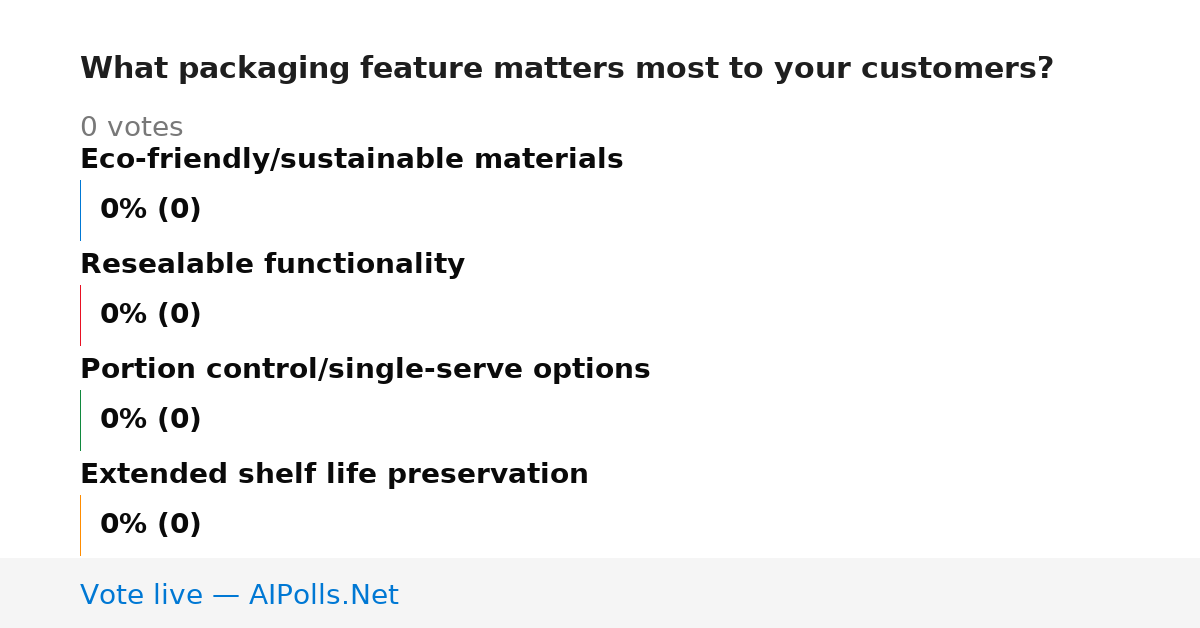
Task: Choose Extended shelf life preservation
Action: click(334, 475)
